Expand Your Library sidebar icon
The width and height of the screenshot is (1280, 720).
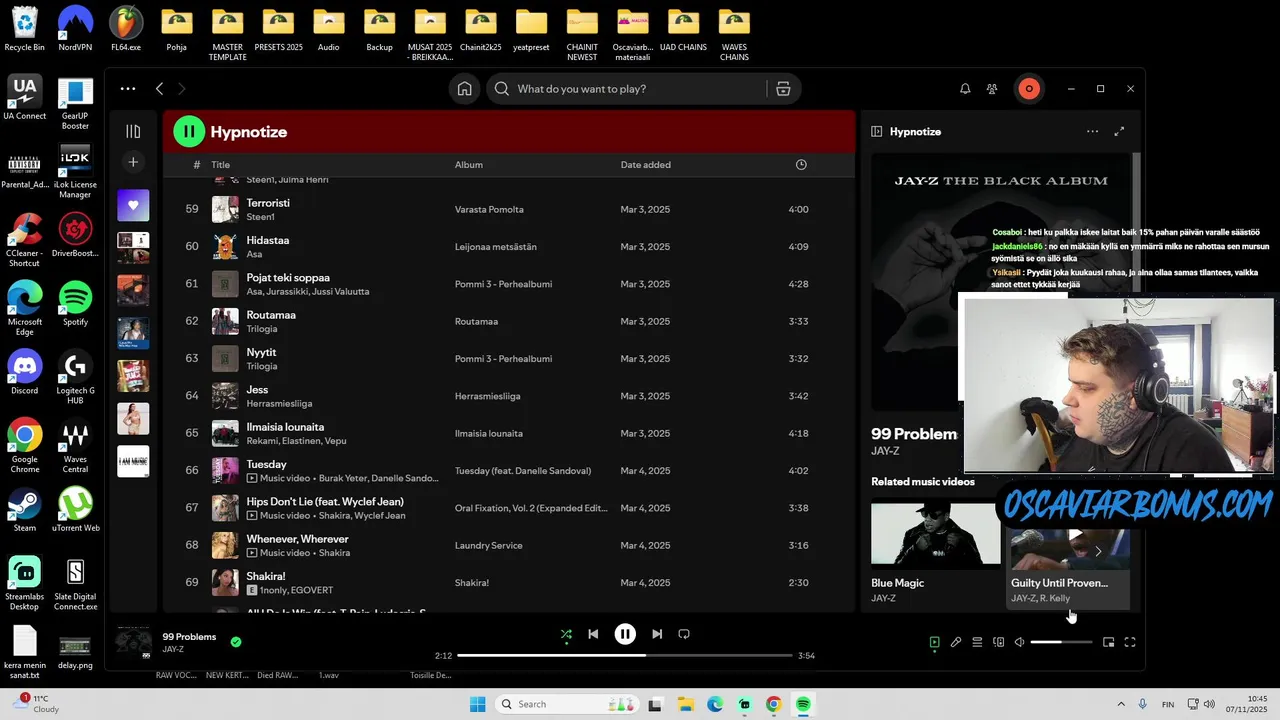pos(133,131)
